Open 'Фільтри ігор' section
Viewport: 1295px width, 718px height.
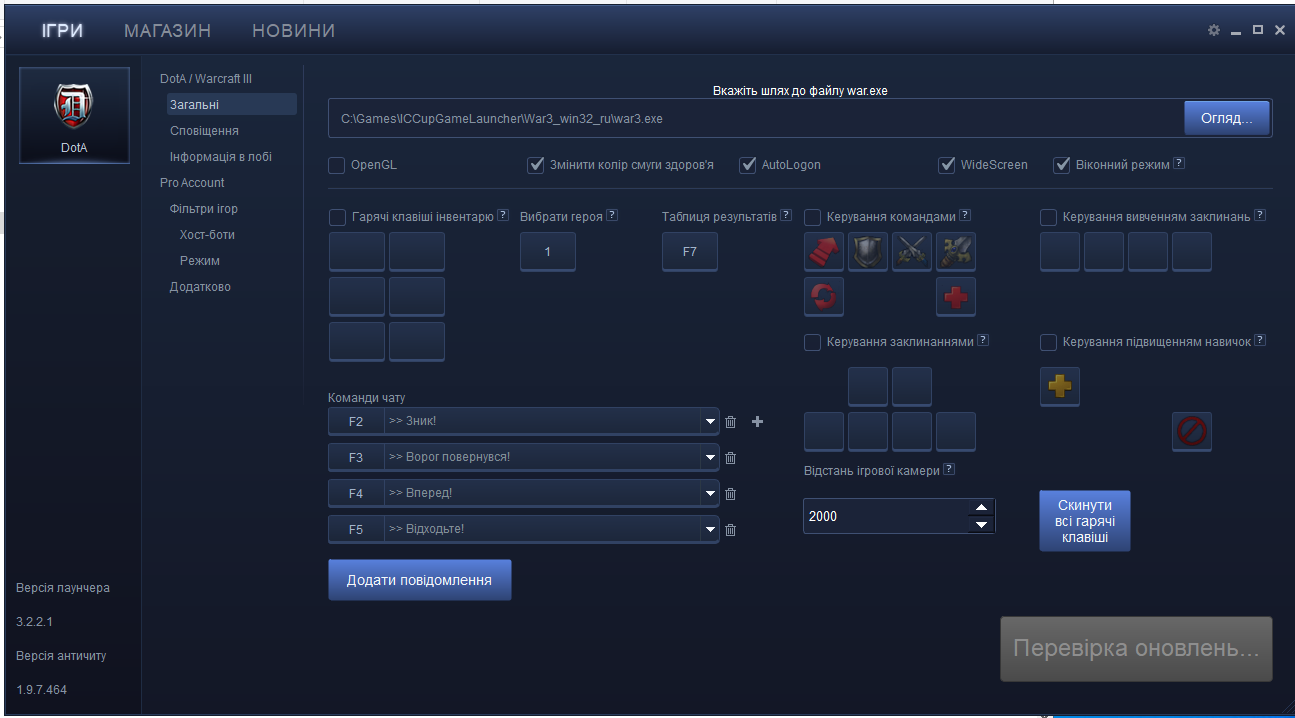(x=204, y=209)
